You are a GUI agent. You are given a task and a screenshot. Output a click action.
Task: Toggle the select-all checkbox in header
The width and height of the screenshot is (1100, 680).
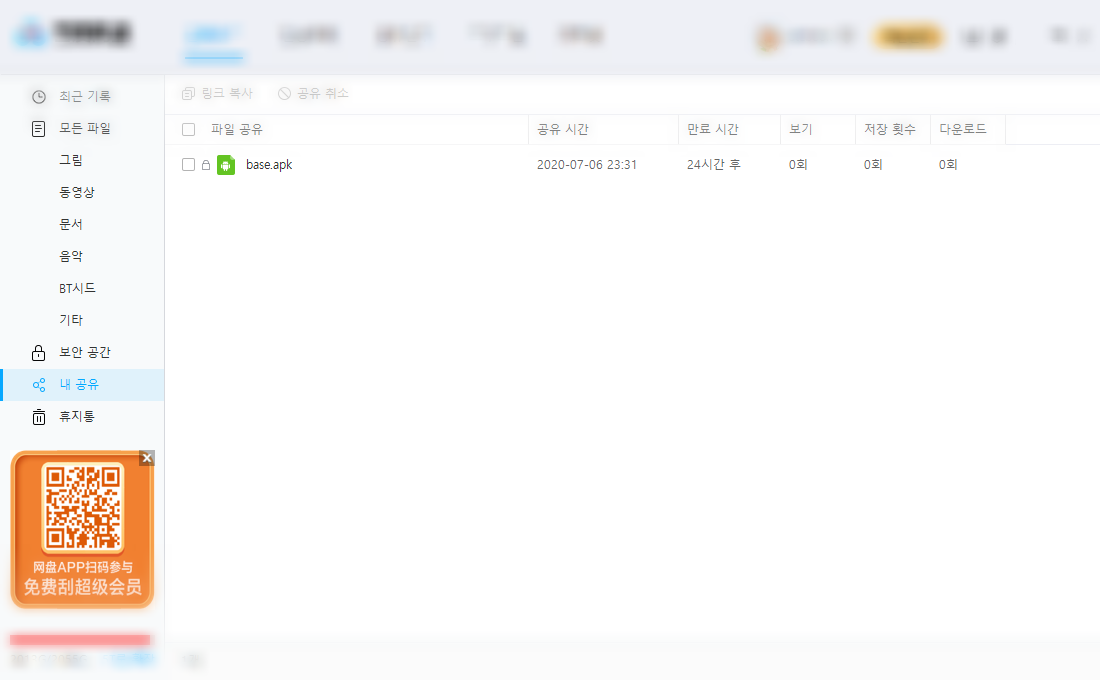pyautogui.click(x=188, y=130)
